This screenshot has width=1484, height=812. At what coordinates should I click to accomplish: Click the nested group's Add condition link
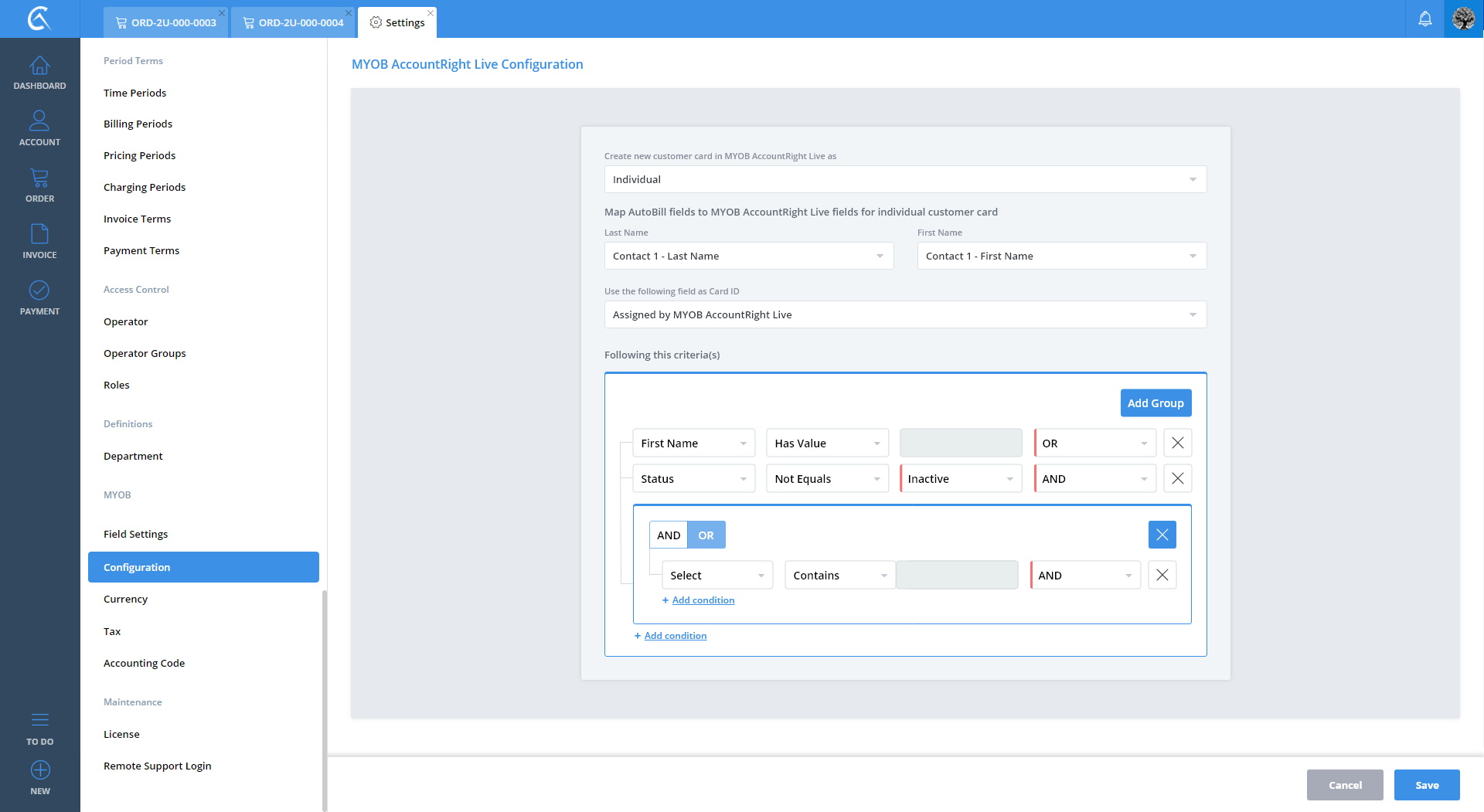pyautogui.click(x=703, y=600)
